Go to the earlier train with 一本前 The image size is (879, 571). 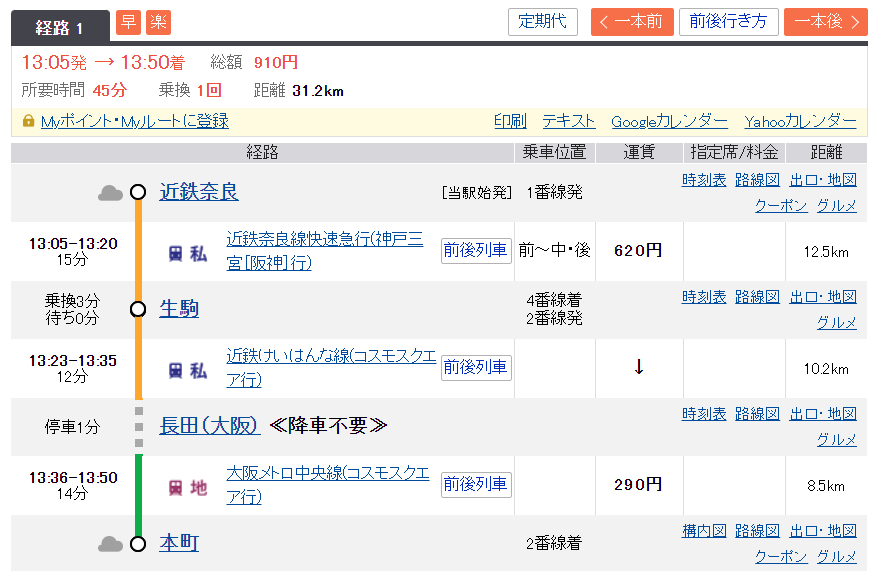(x=631, y=22)
